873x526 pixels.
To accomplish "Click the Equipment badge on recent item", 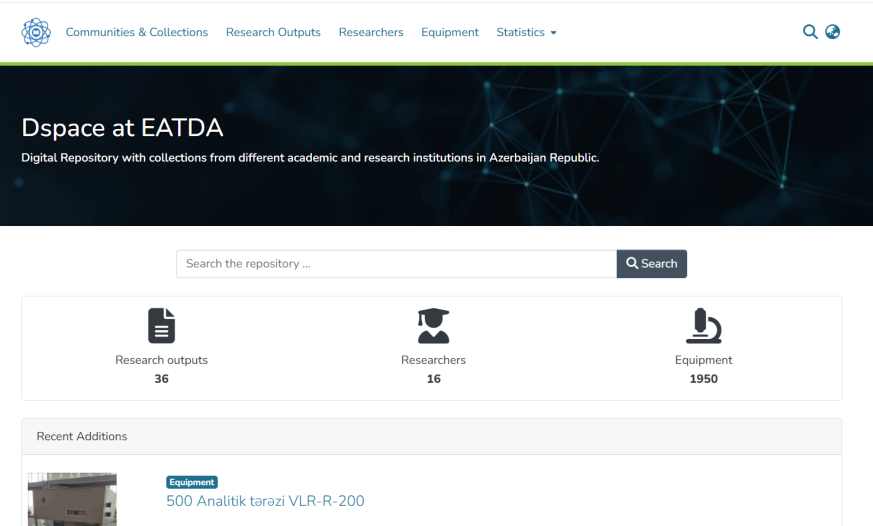I will coord(192,482).
